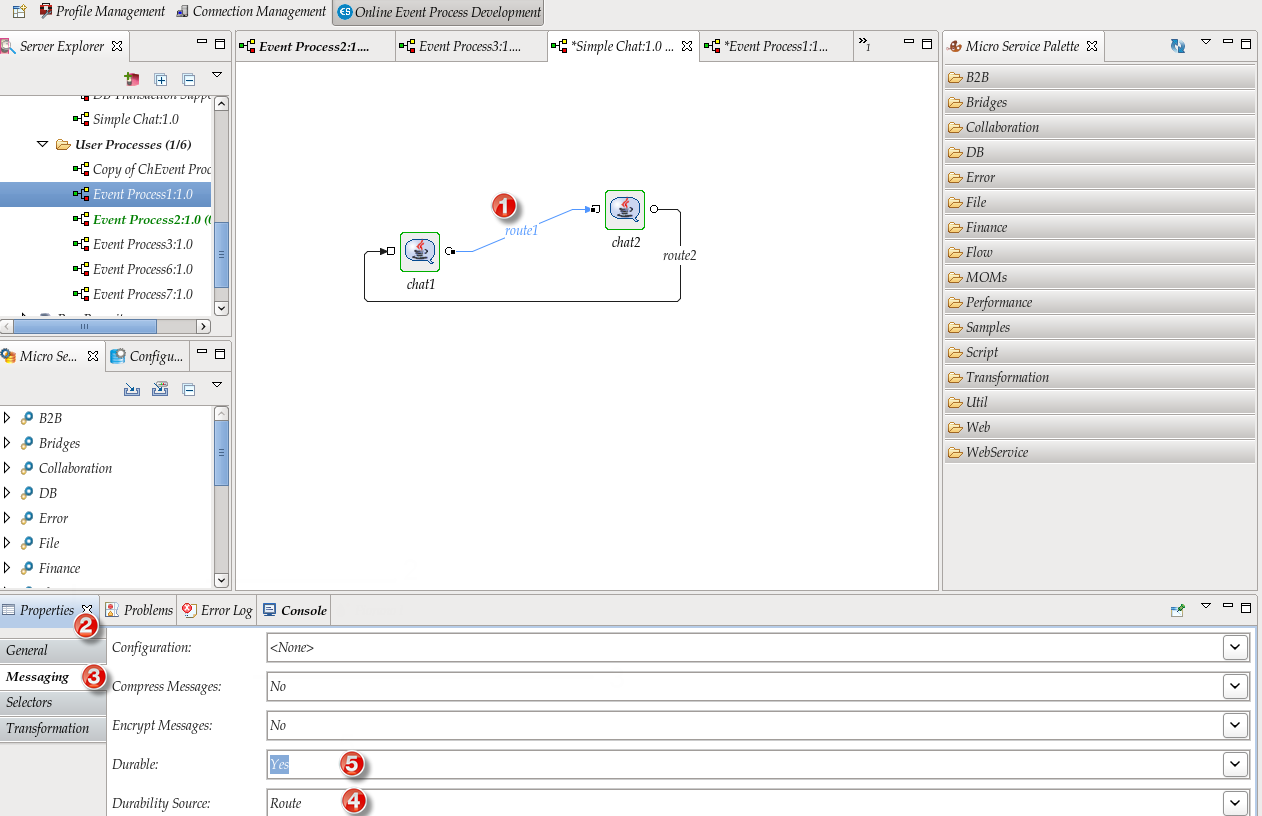Expand the Collaboration node in Micro Service tree
The image size is (1262, 816).
(x=7, y=468)
